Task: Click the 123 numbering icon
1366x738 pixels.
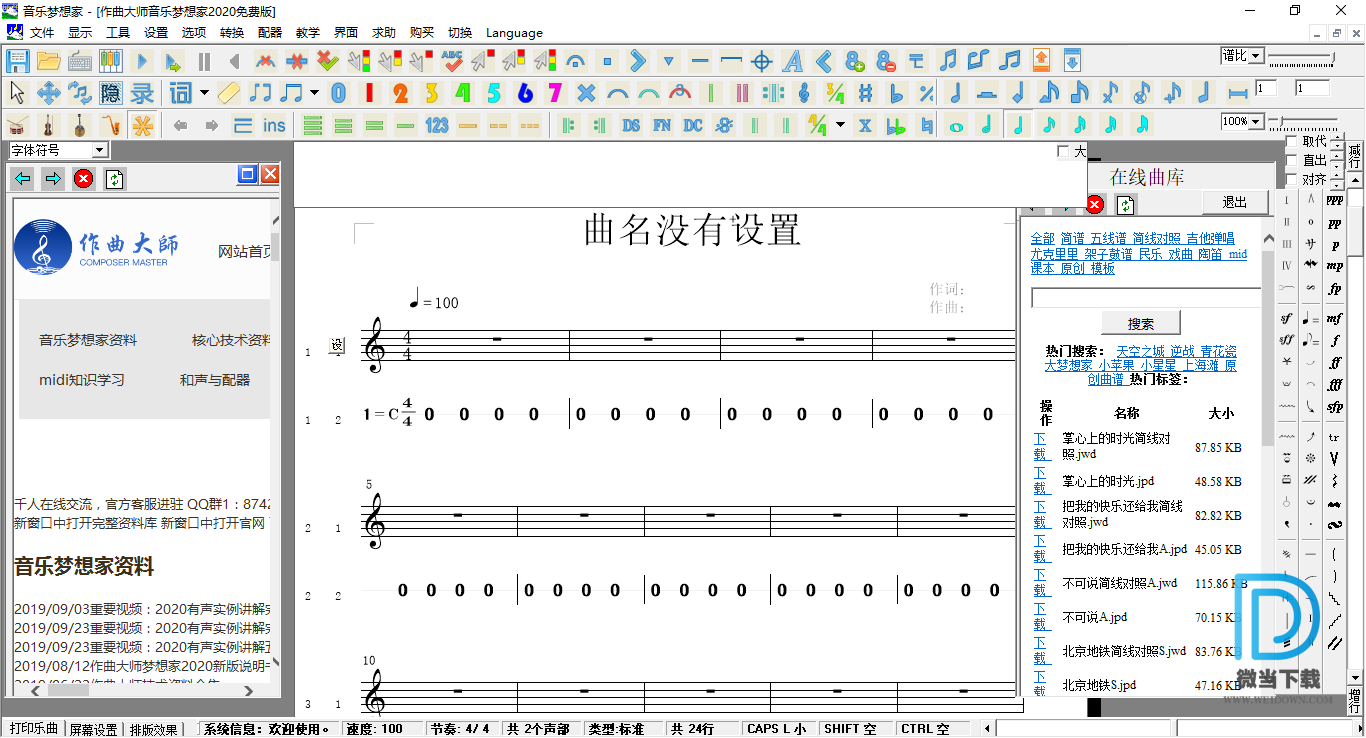Action: point(437,125)
